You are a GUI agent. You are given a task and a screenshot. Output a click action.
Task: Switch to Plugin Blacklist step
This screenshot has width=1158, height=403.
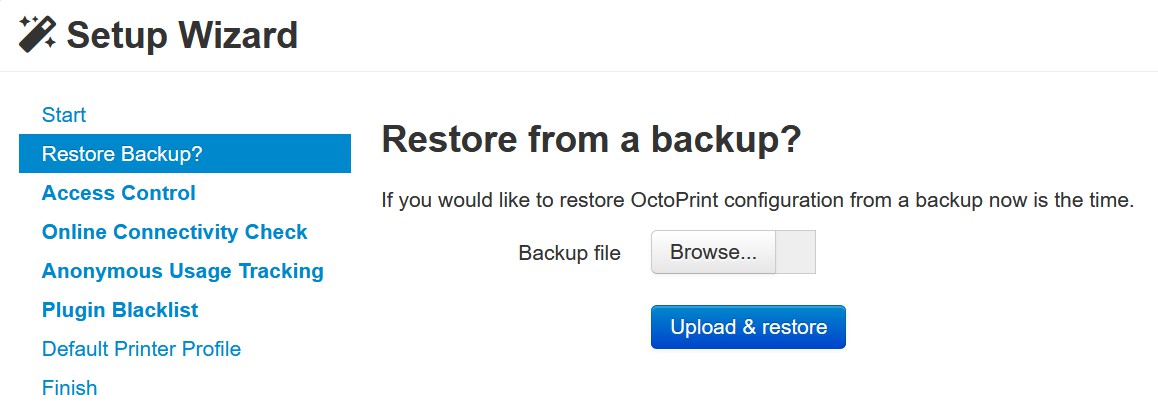[x=120, y=310]
